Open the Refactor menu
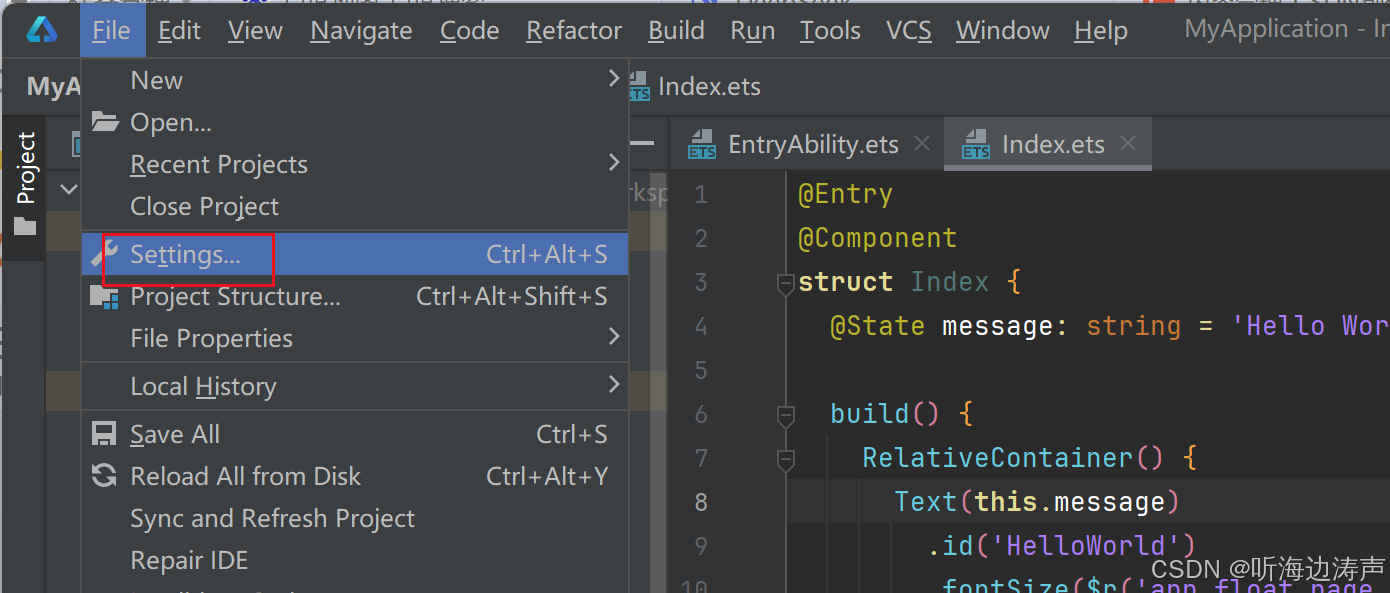The height and width of the screenshot is (593, 1390). pyautogui.click(x=574, y=31)
